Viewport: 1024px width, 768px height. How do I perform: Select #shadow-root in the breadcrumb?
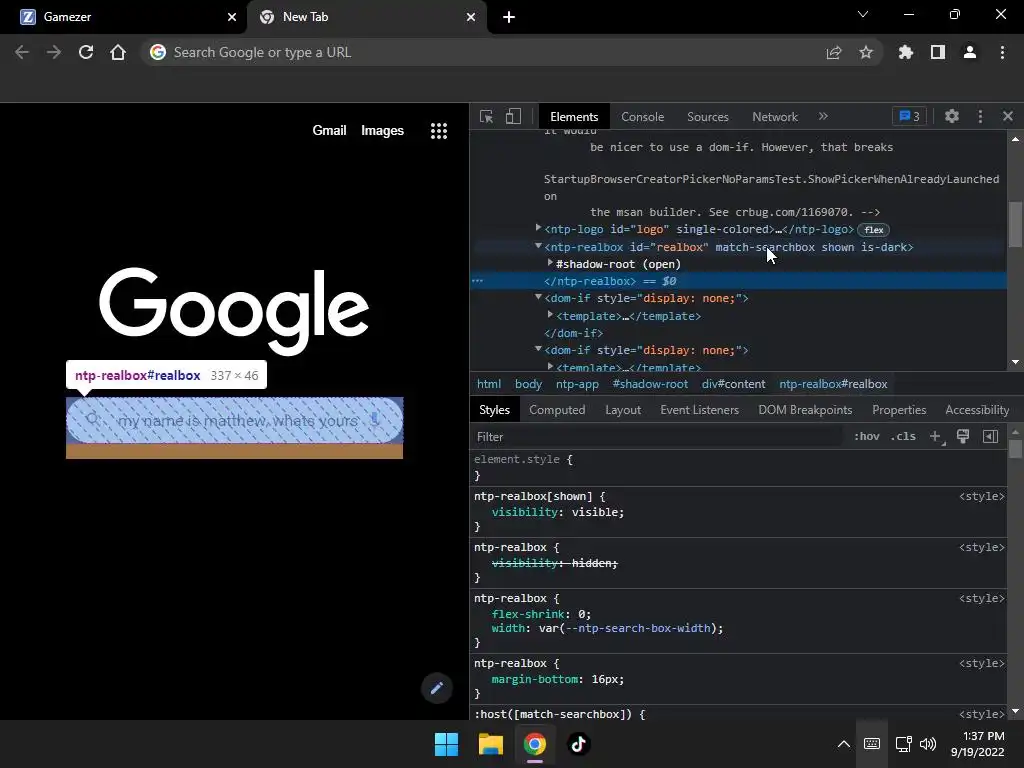(650, 384)
